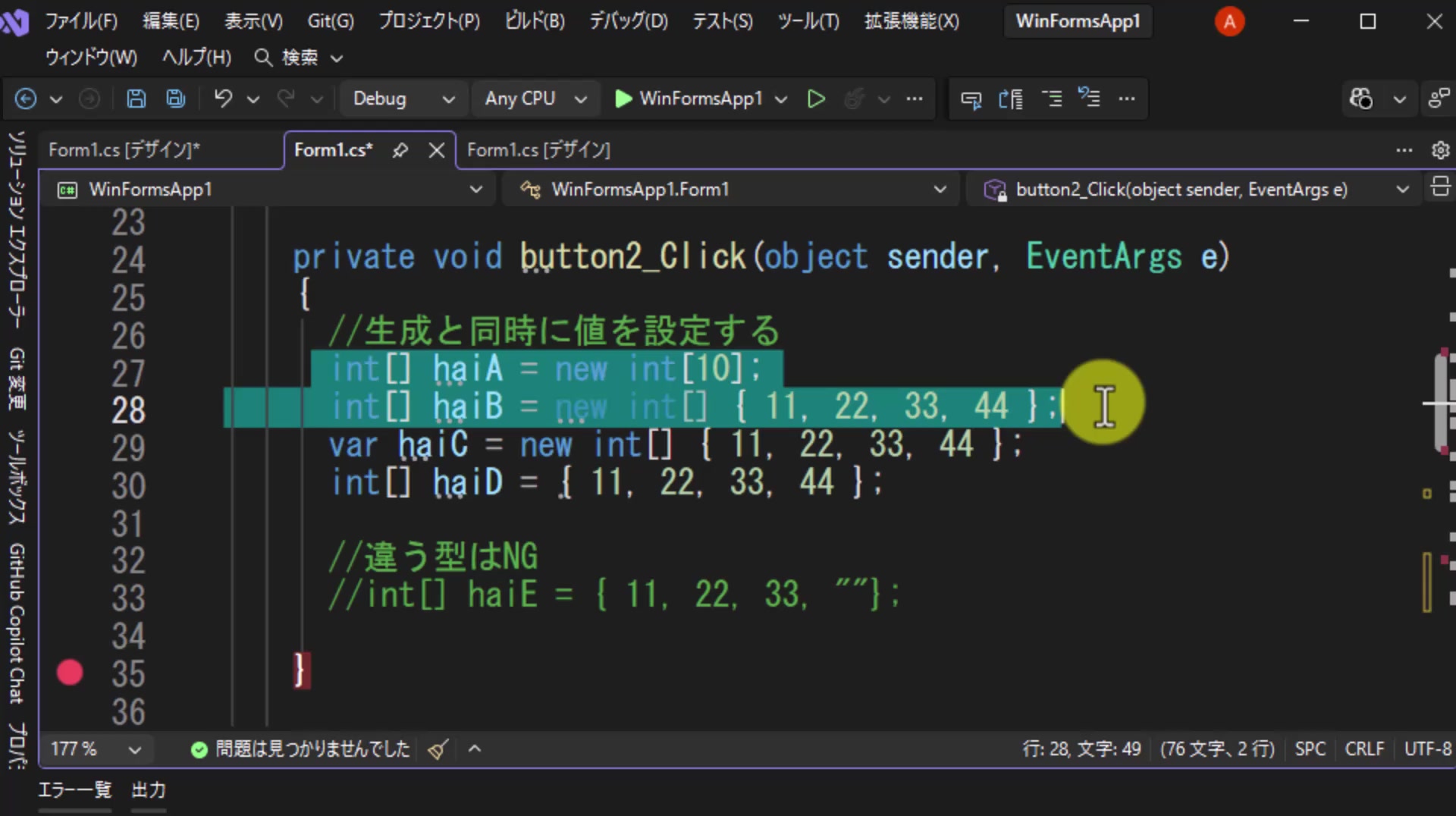Click the account avatar A icon
Screen dimensions: 1456x816
[1229, 21]
